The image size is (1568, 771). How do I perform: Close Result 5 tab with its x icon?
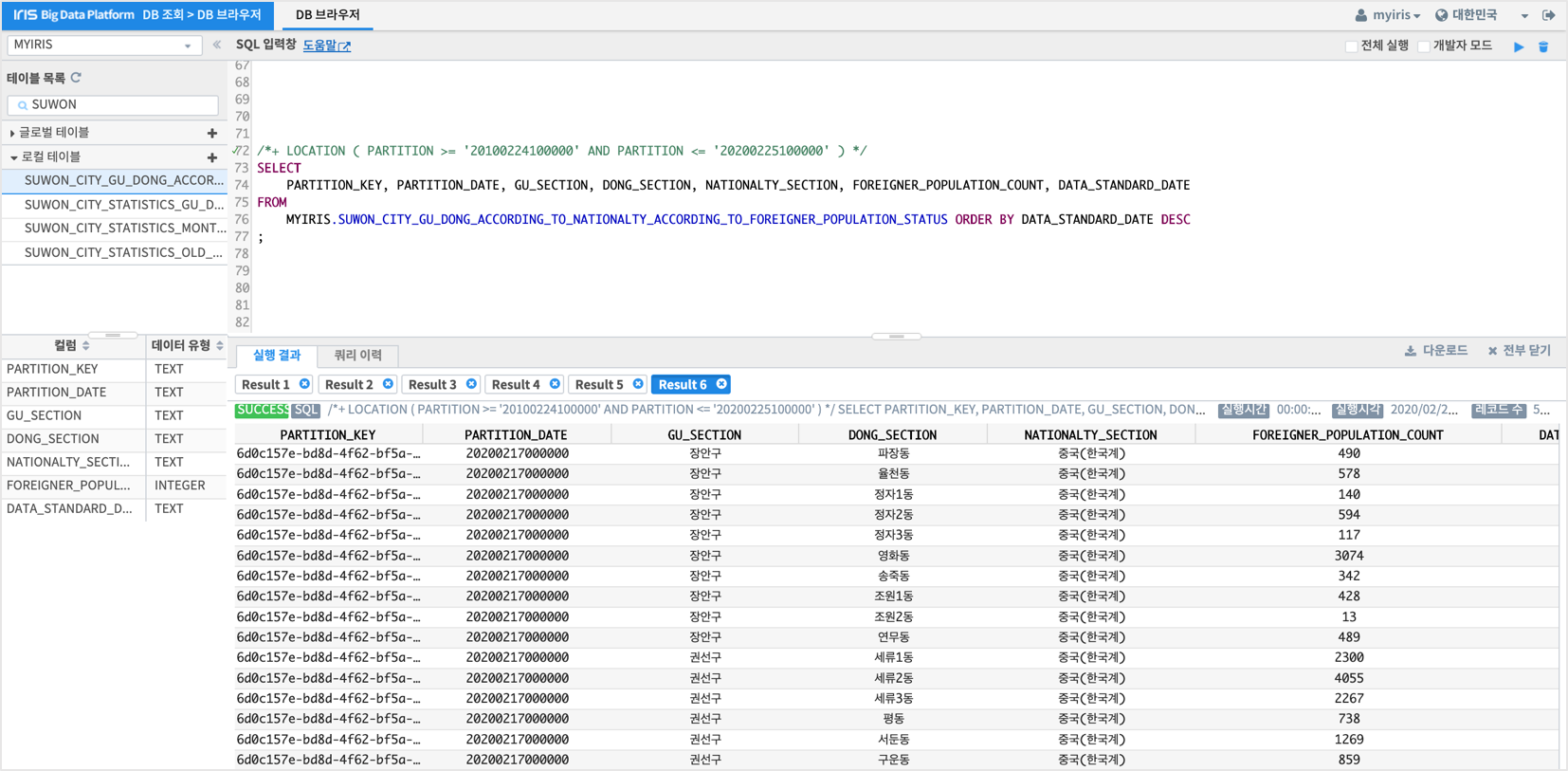click(638, 384)
